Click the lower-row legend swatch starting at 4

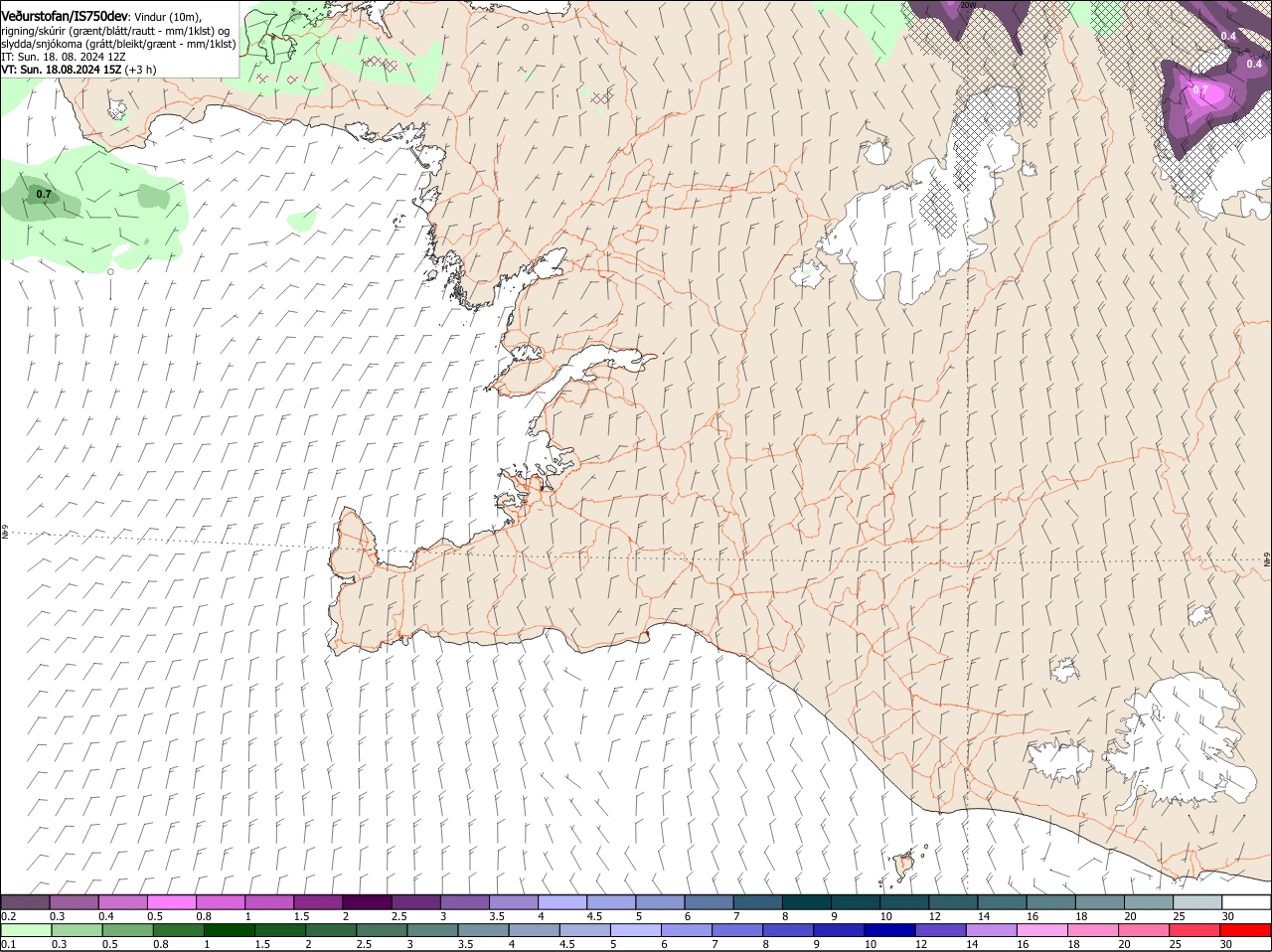point(535,930)
